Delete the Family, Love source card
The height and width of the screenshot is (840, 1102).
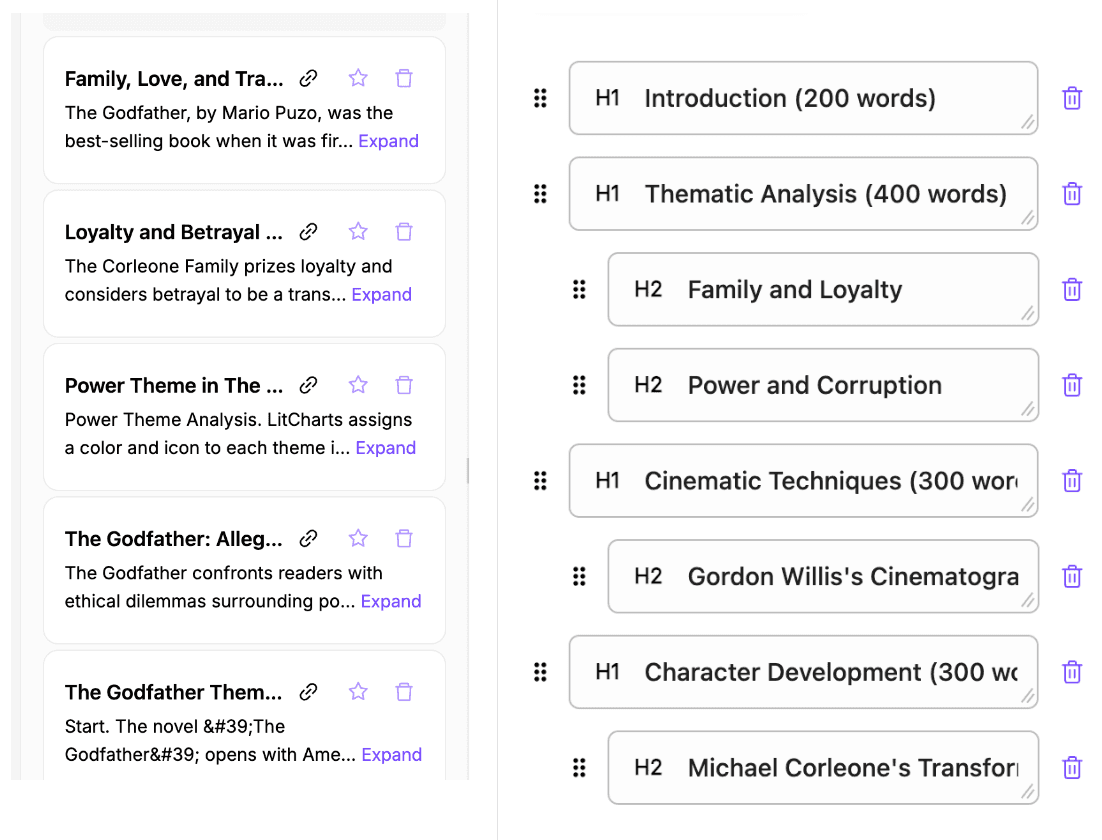[404, 78]
